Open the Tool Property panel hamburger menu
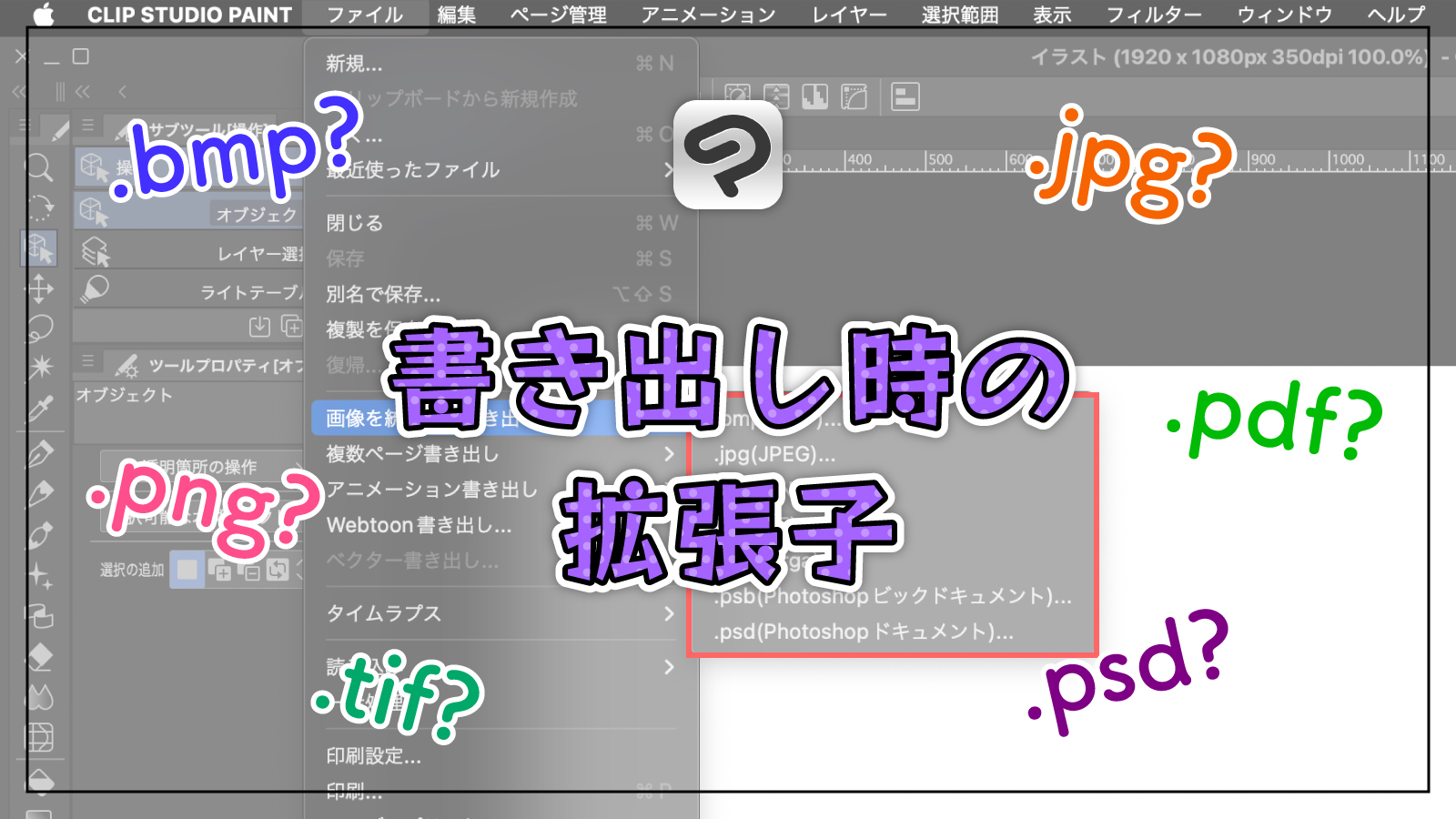The width and height of the screenshot is (1456, 819). point(87,361)
